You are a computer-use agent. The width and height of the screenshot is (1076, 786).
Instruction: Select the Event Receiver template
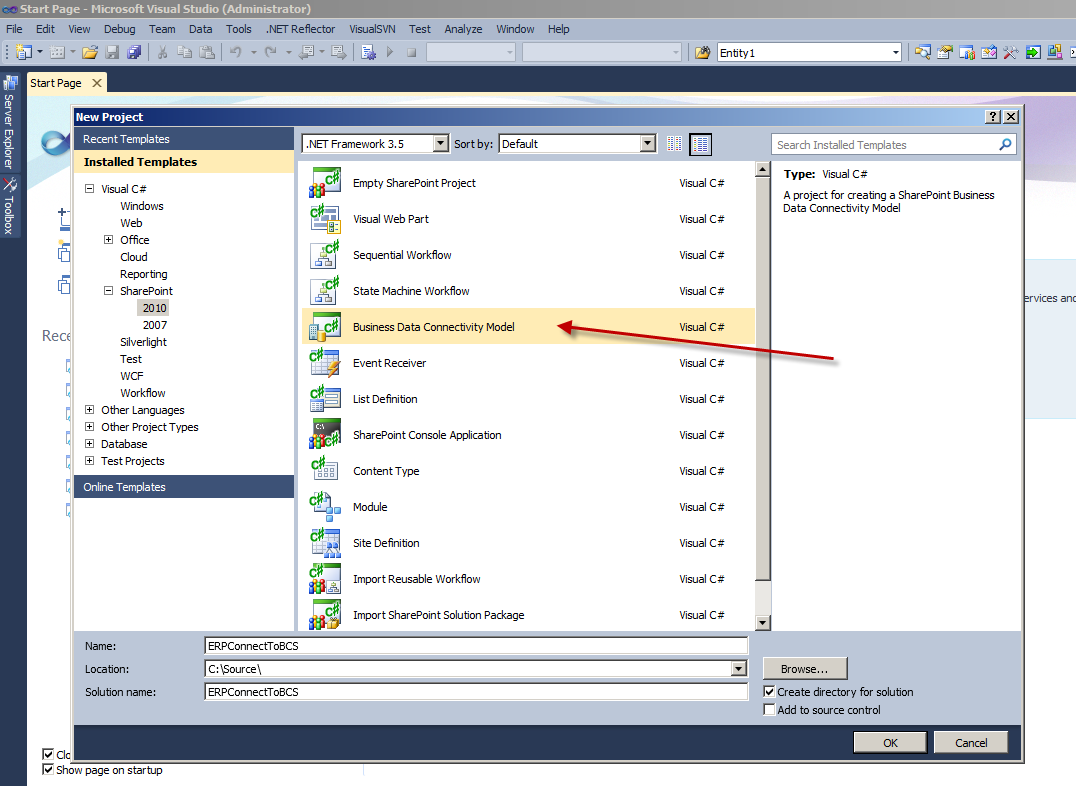(x=528, y=363)
